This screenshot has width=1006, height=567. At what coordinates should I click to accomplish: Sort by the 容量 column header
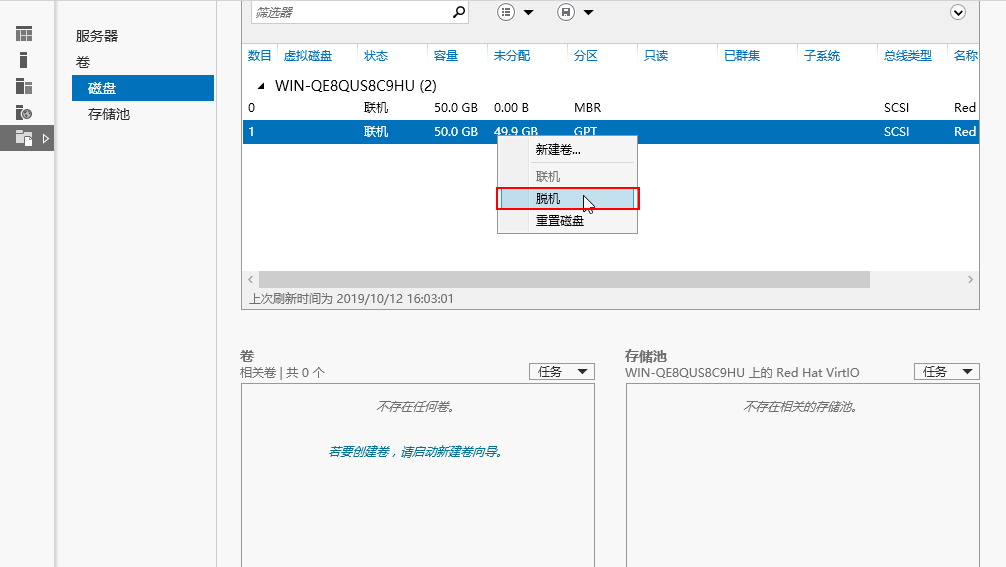(446, 56)
